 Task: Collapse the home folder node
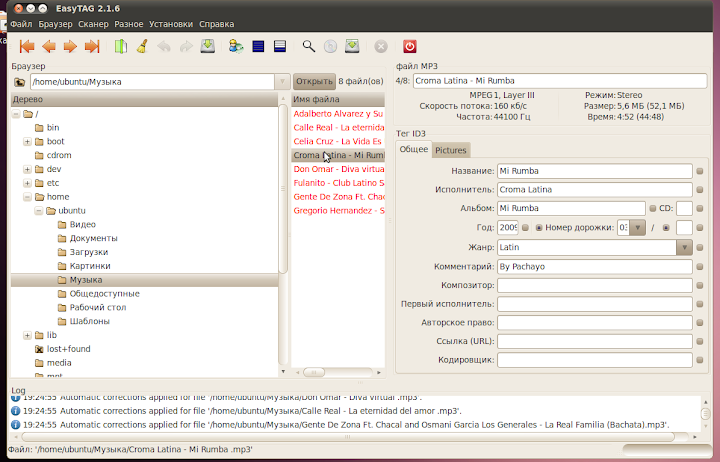tap(28, 197)
